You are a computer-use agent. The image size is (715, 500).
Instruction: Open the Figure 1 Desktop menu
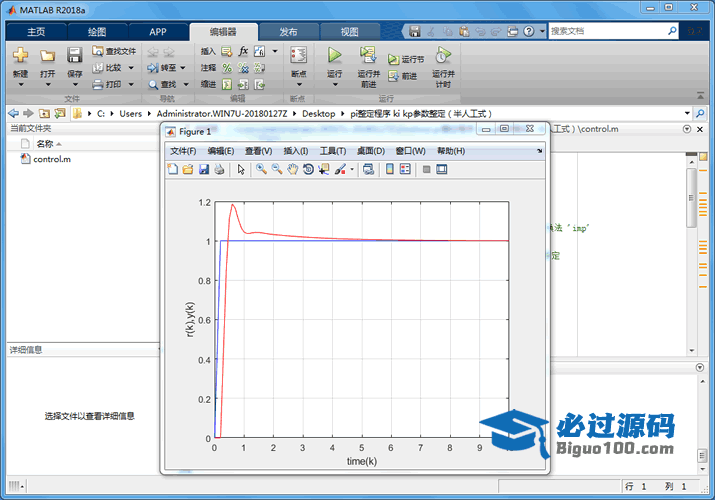click(x=371, y=151)
